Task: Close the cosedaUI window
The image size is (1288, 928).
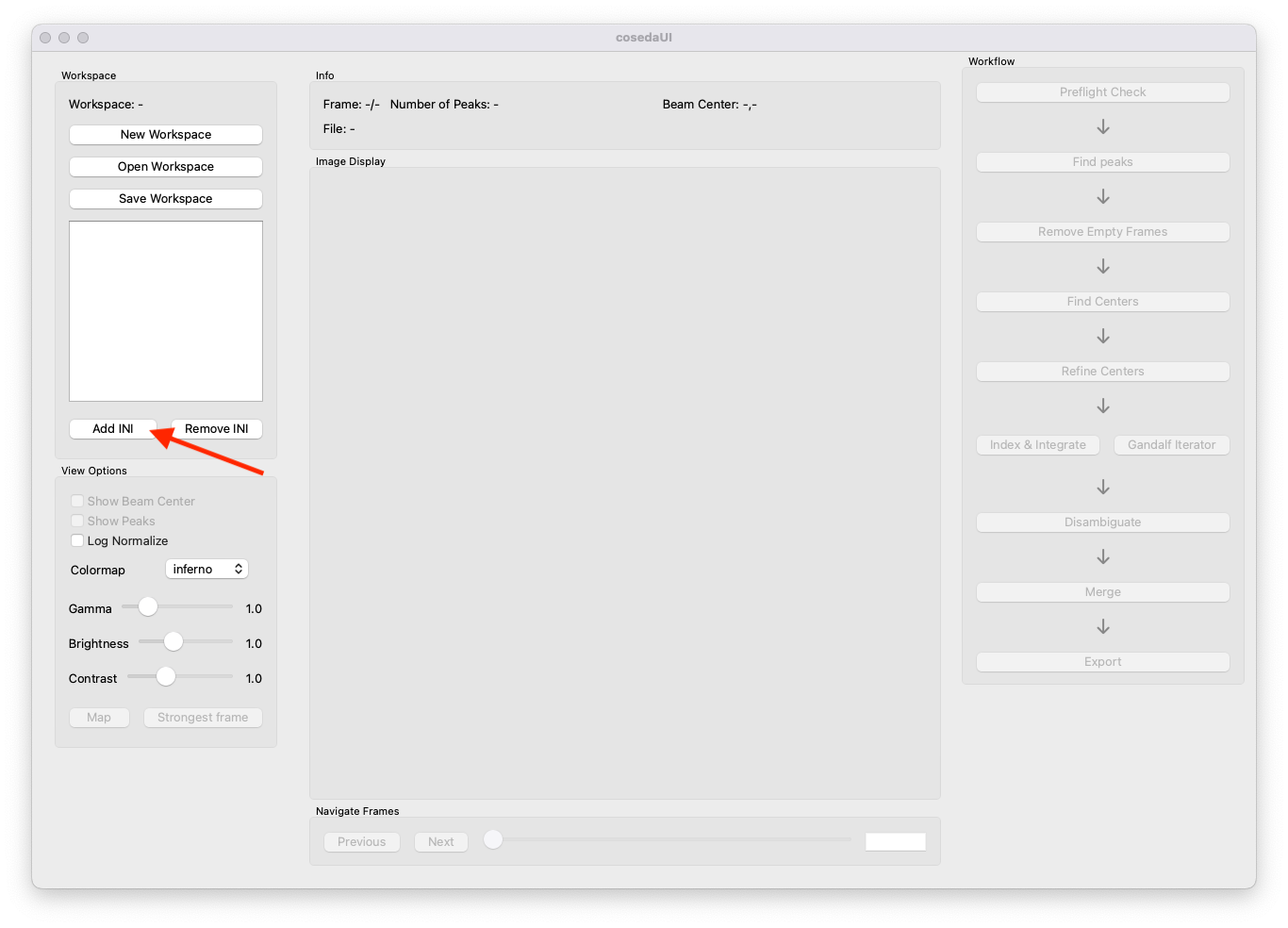Action: (x=45, y=38)
